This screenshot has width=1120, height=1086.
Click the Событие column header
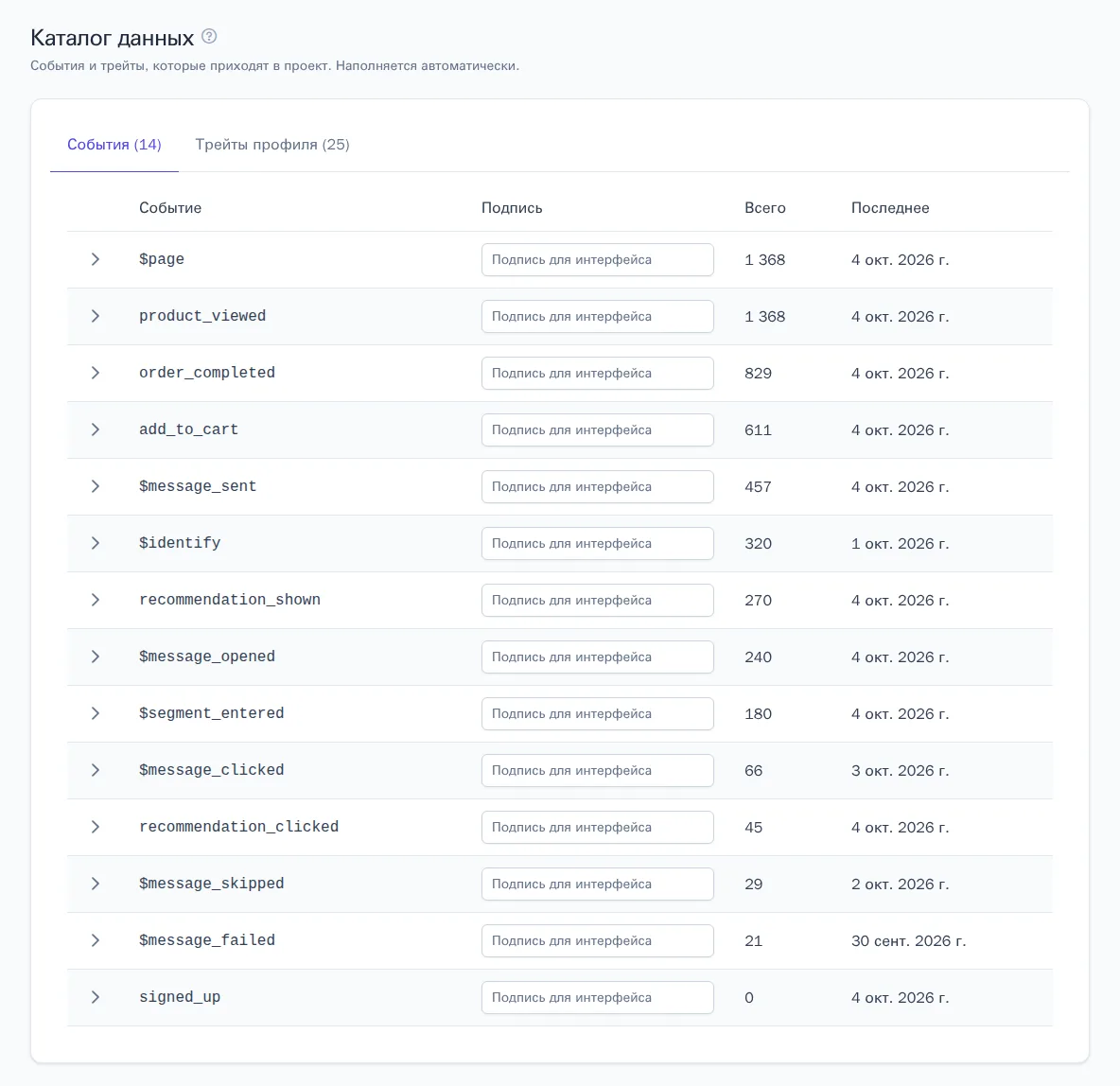click(x=170, y=208)
